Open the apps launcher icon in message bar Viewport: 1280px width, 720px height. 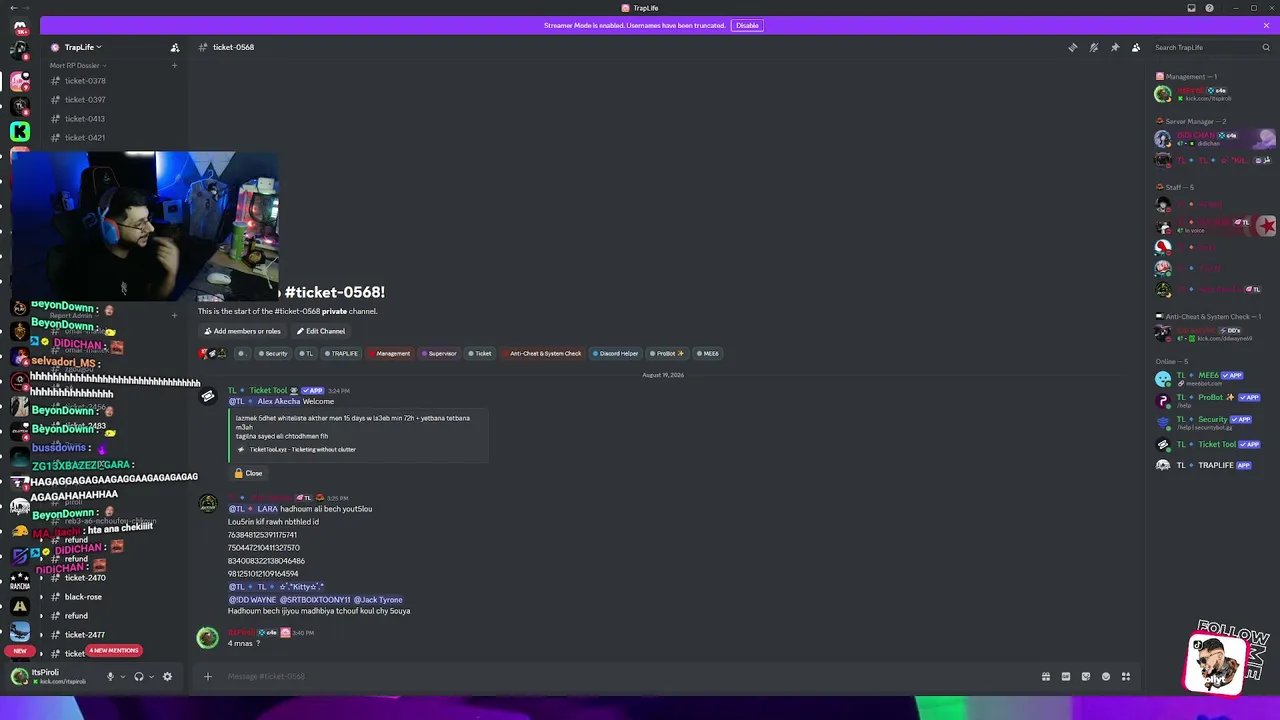(1126, 677)
